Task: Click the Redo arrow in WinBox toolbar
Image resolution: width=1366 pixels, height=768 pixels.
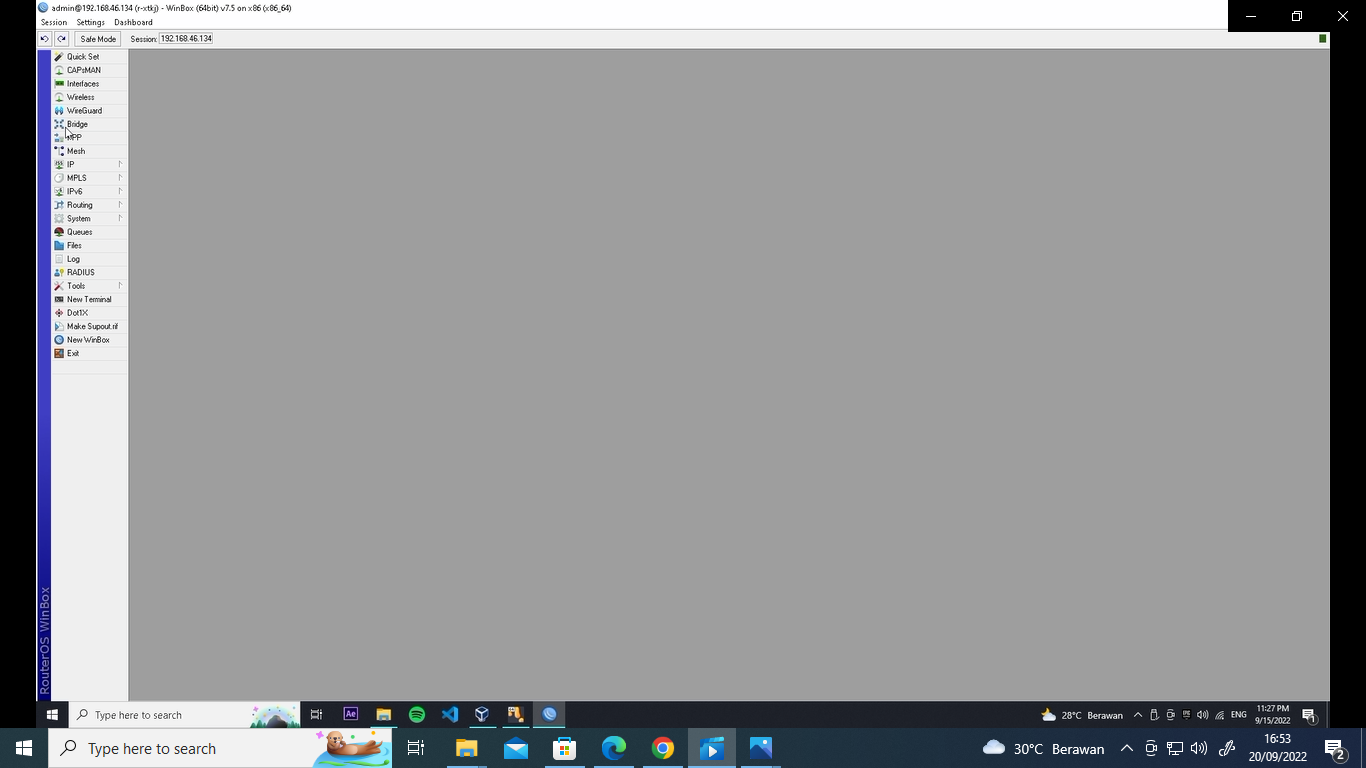Action: pyautogui.click(x=61, y=39)
